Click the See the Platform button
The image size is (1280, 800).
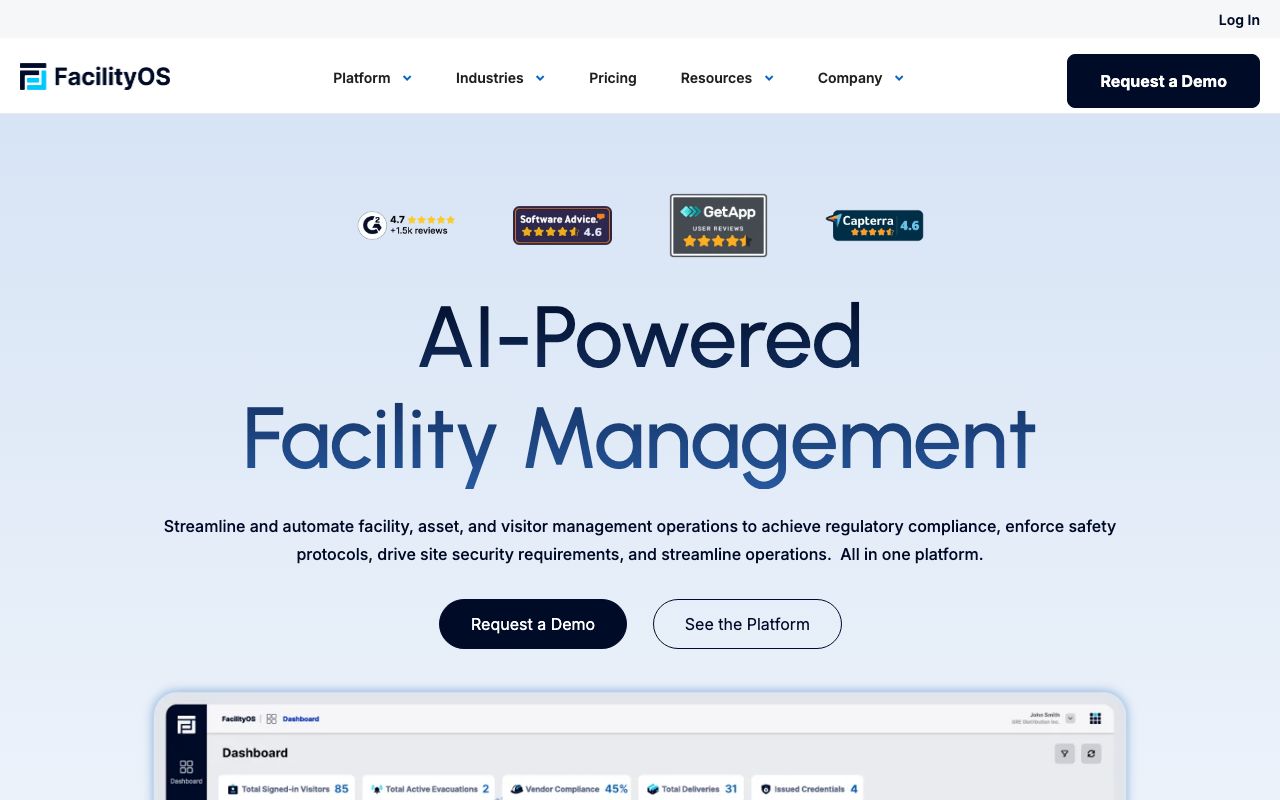click(x=747, y=624)
